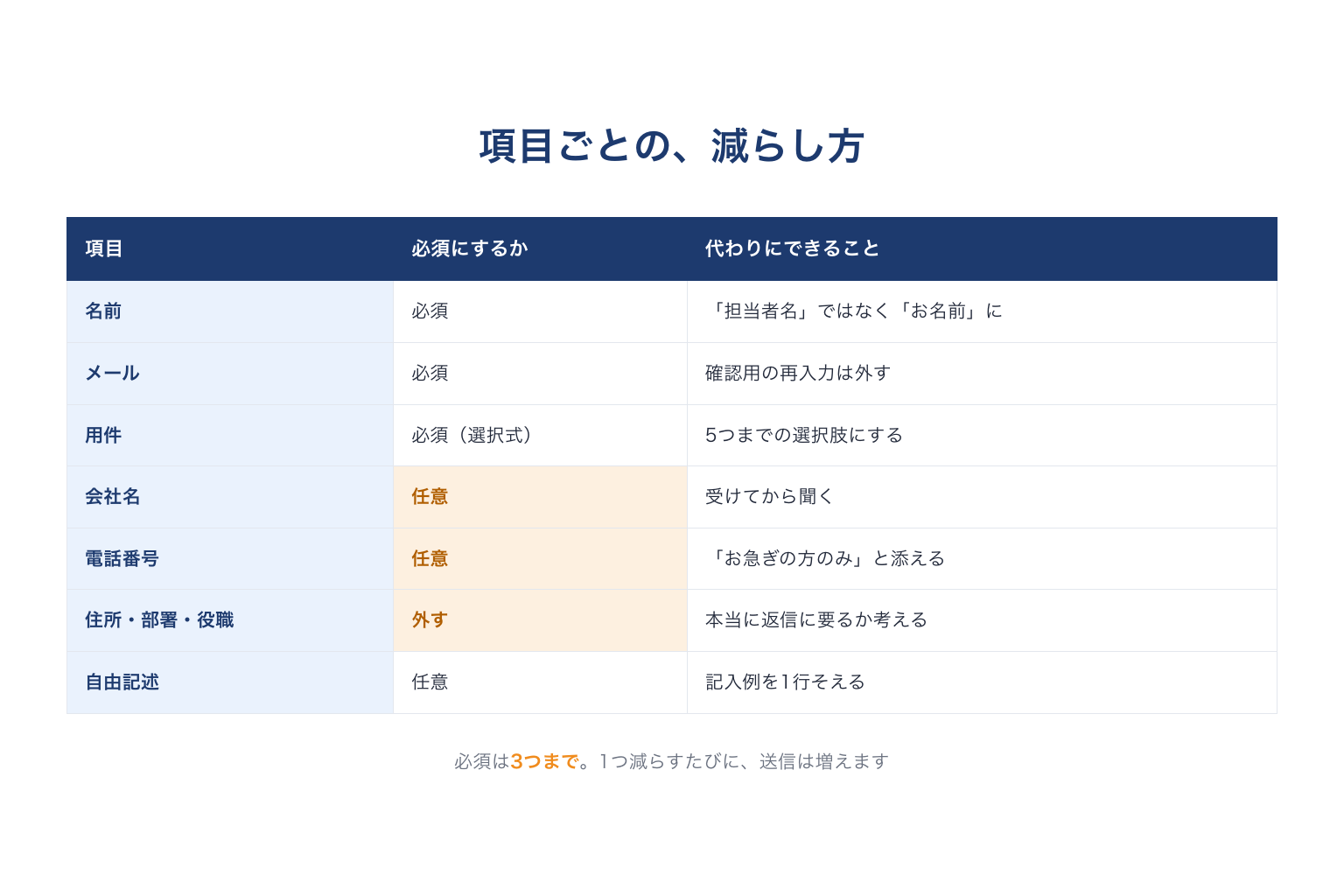Click the highlighted "外す" cell

tap(540, 620)
